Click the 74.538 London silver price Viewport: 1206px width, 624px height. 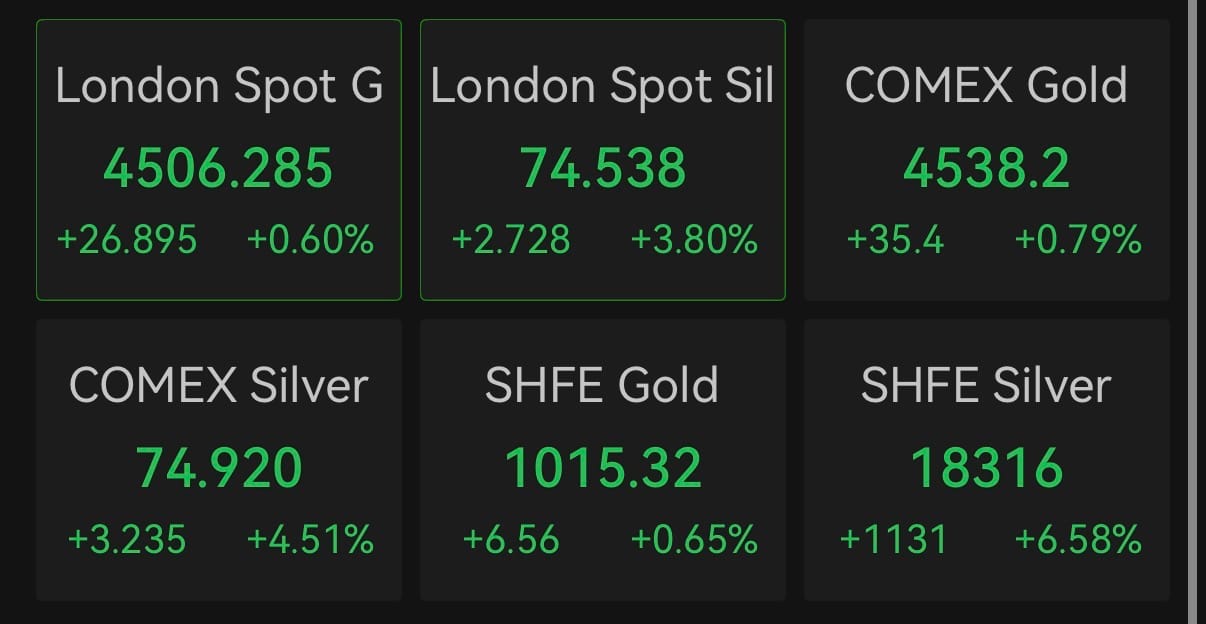click(603, 168)
